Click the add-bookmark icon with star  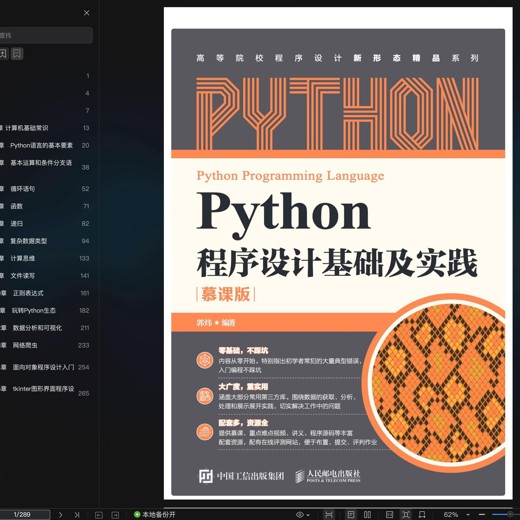(x=3, y=54)
